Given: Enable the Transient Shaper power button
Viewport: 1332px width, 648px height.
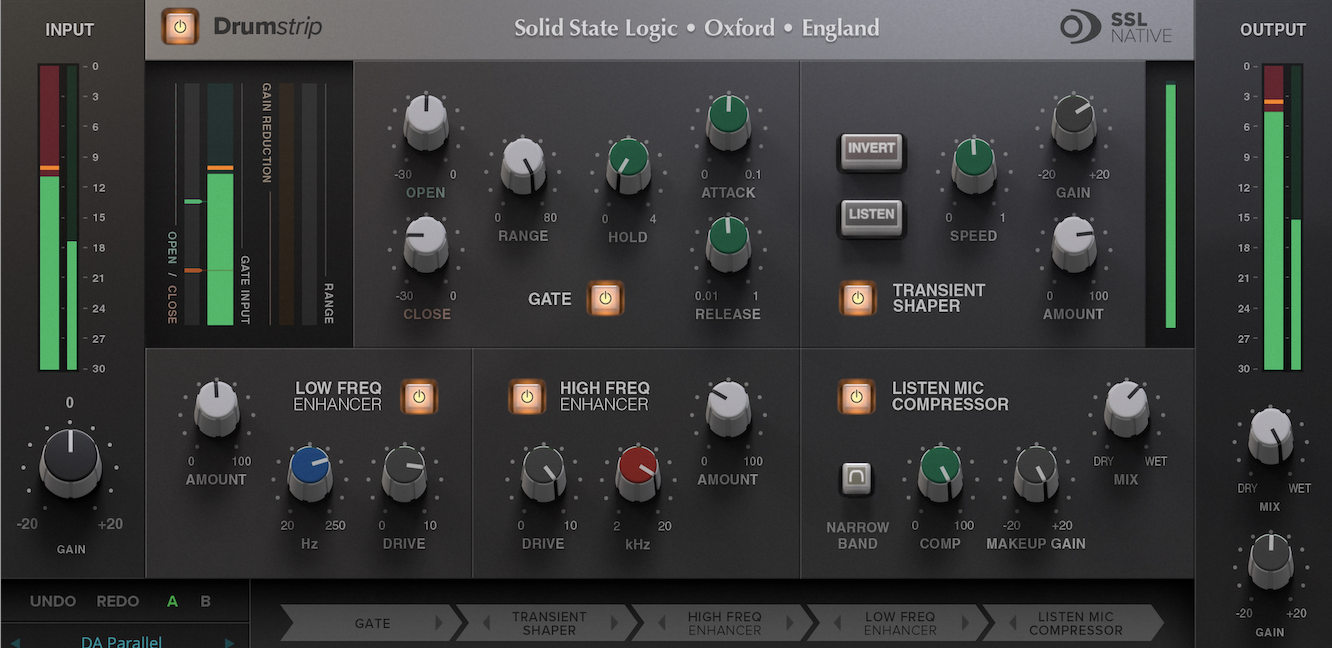Looking at the screenshot, I should (x=857, y=298).
